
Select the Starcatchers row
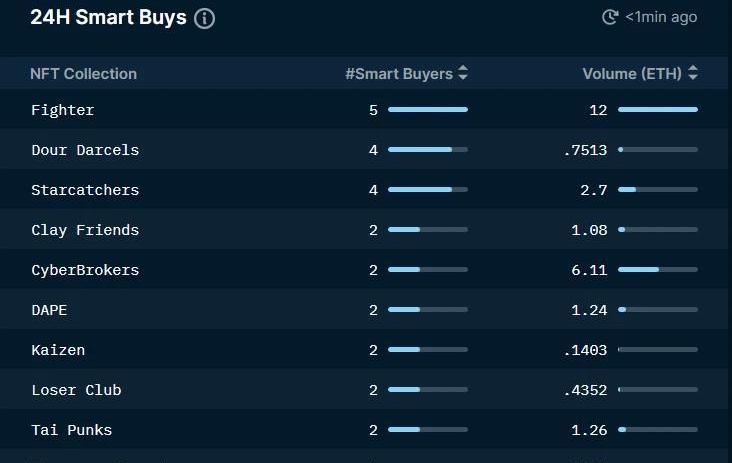pyautogui.click(x=85, y=190)
